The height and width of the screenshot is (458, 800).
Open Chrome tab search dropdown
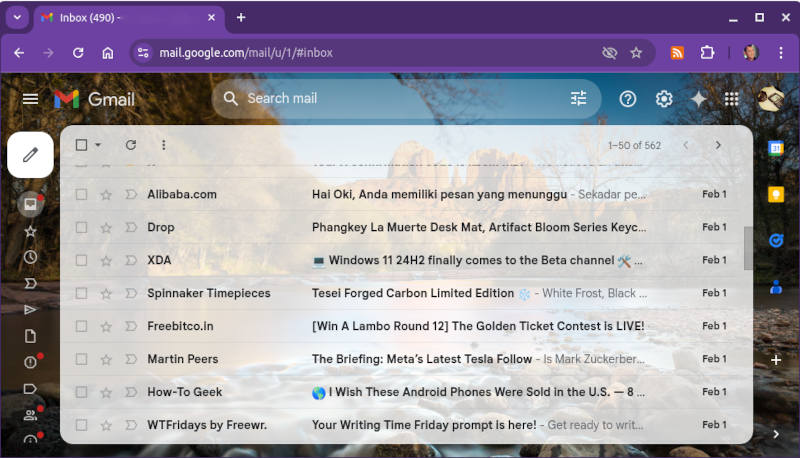point(17,17)
